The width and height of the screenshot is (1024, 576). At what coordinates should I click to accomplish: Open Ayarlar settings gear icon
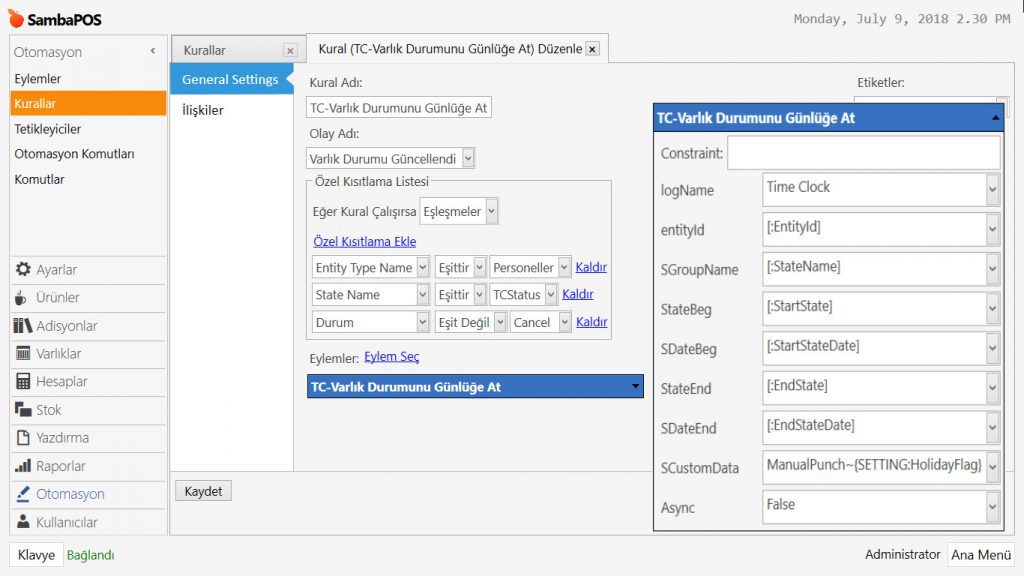pos(23,270)
